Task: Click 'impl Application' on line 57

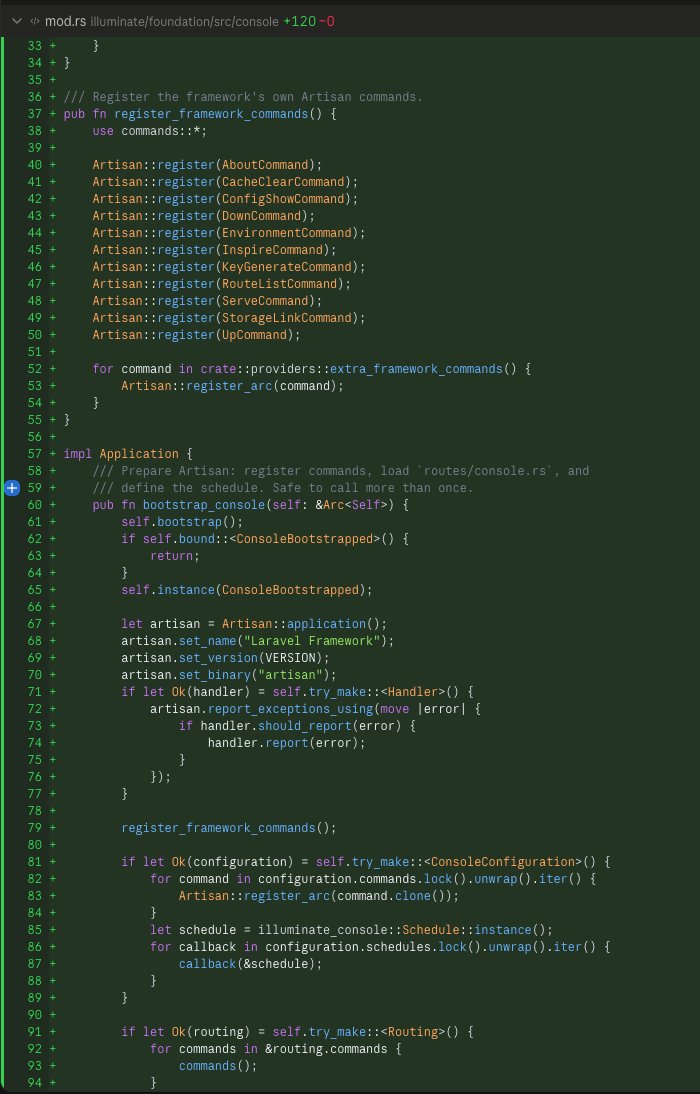Action: coord(121,454)
